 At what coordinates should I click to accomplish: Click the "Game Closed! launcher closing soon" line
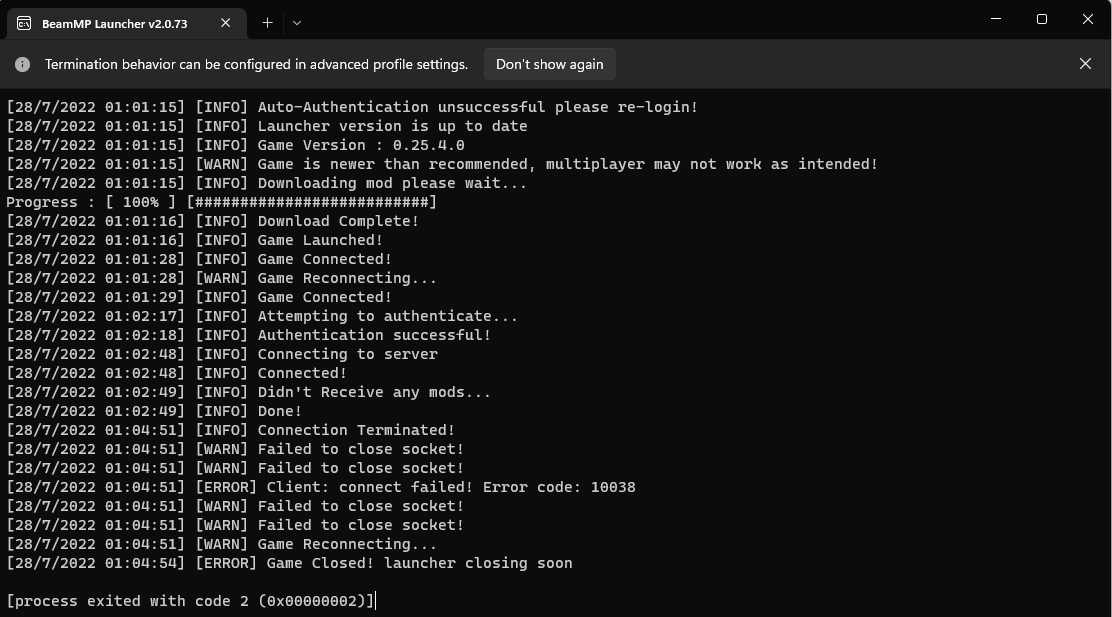289,563
